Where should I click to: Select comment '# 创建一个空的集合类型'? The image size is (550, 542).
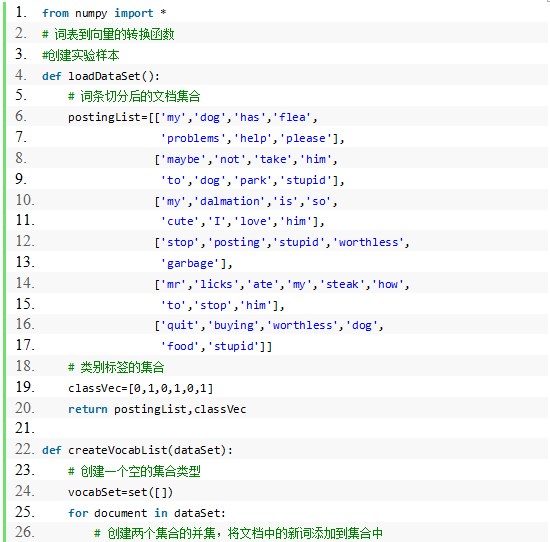134,471
